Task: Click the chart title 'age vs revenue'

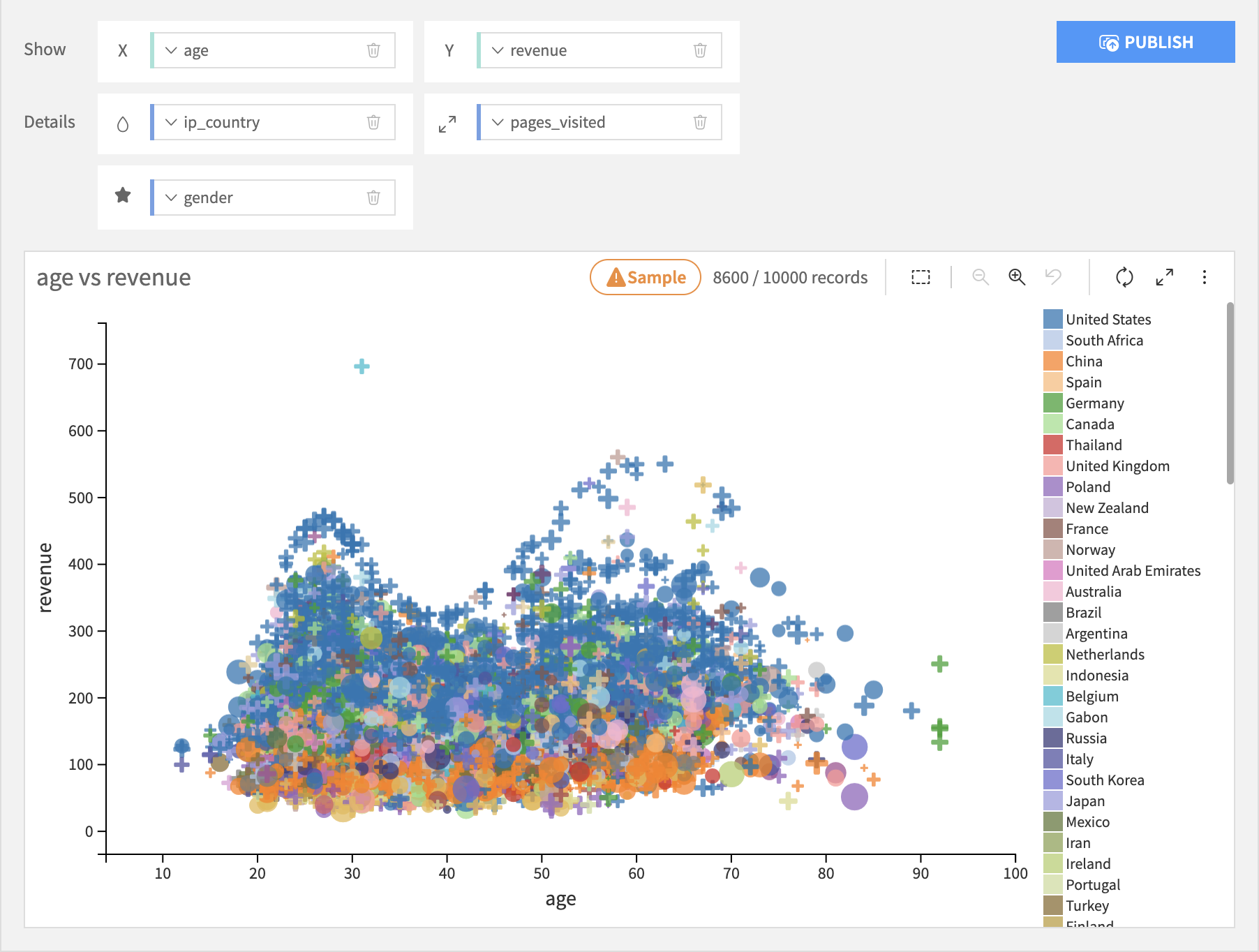Action: tap(114, 277)
